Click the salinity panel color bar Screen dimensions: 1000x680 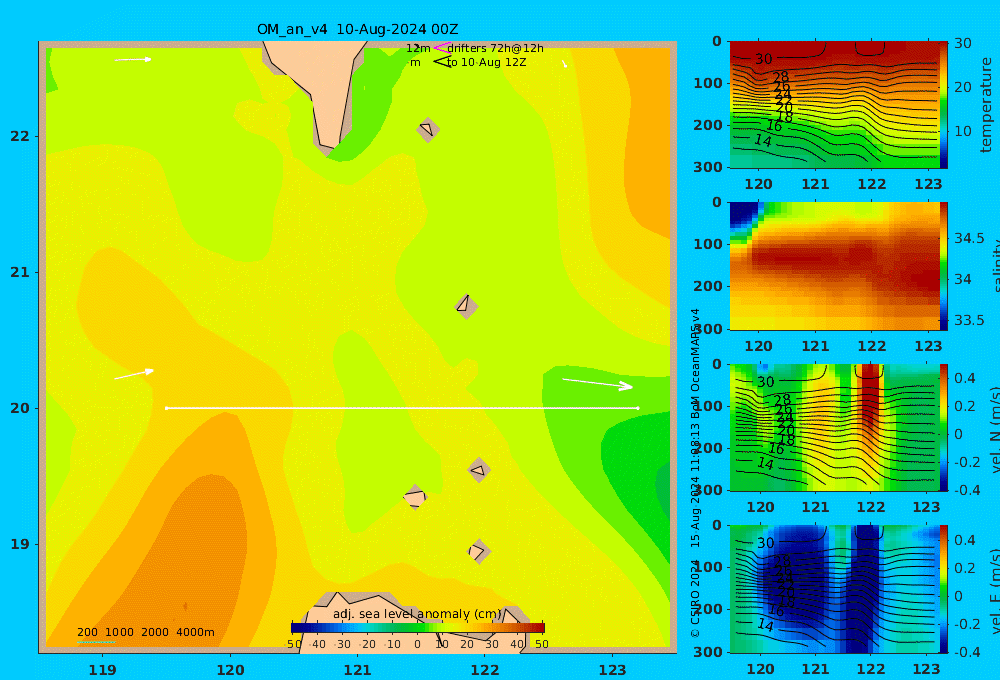coord(944,266)
